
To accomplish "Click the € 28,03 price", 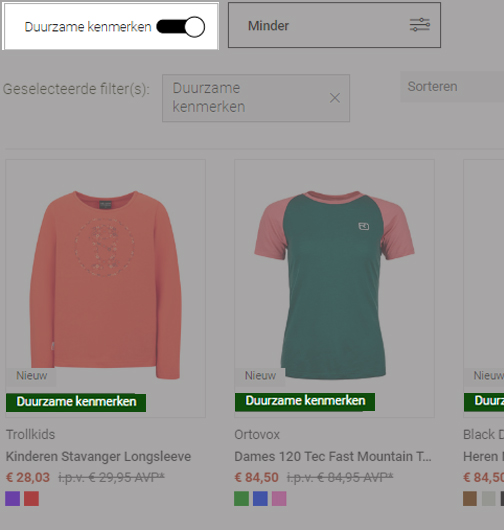I will [28, 478].
